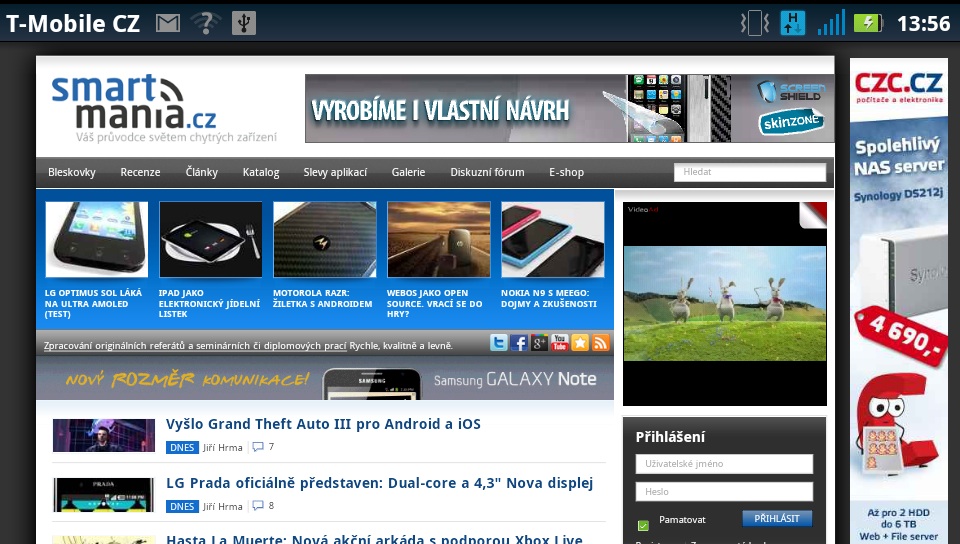Viewport: 960px width, 544px height.
Task: Focus the Heslo password field
Action: pyautogui.click(x=724, y=491)
